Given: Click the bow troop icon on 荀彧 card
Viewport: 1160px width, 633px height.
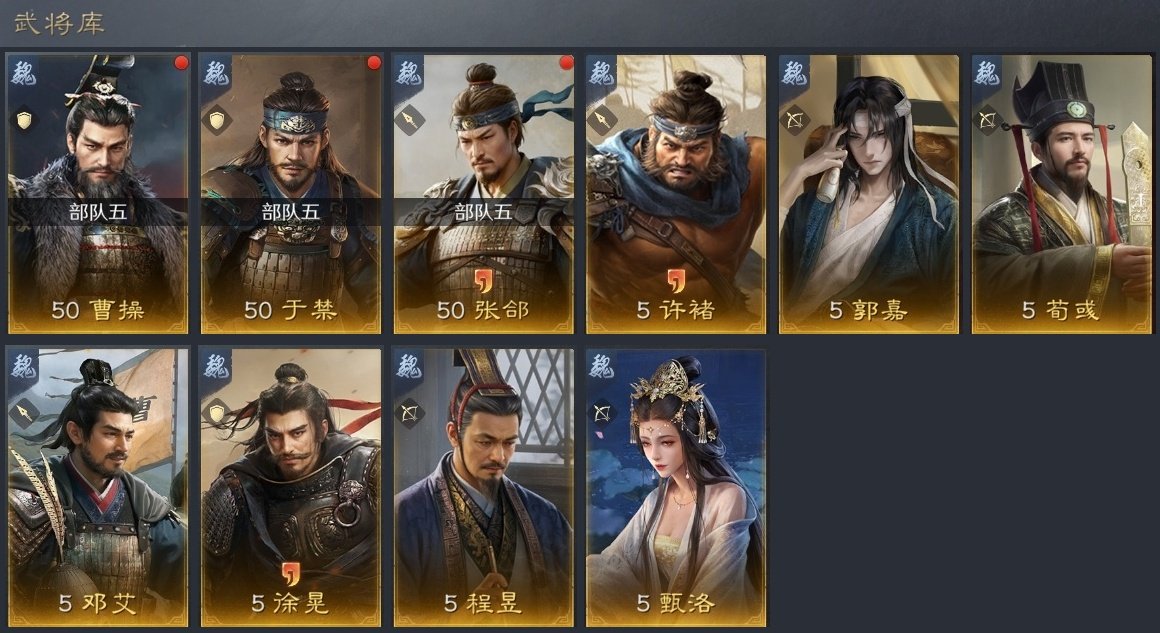Looking at the screenshot, I should tap(988, 120).
